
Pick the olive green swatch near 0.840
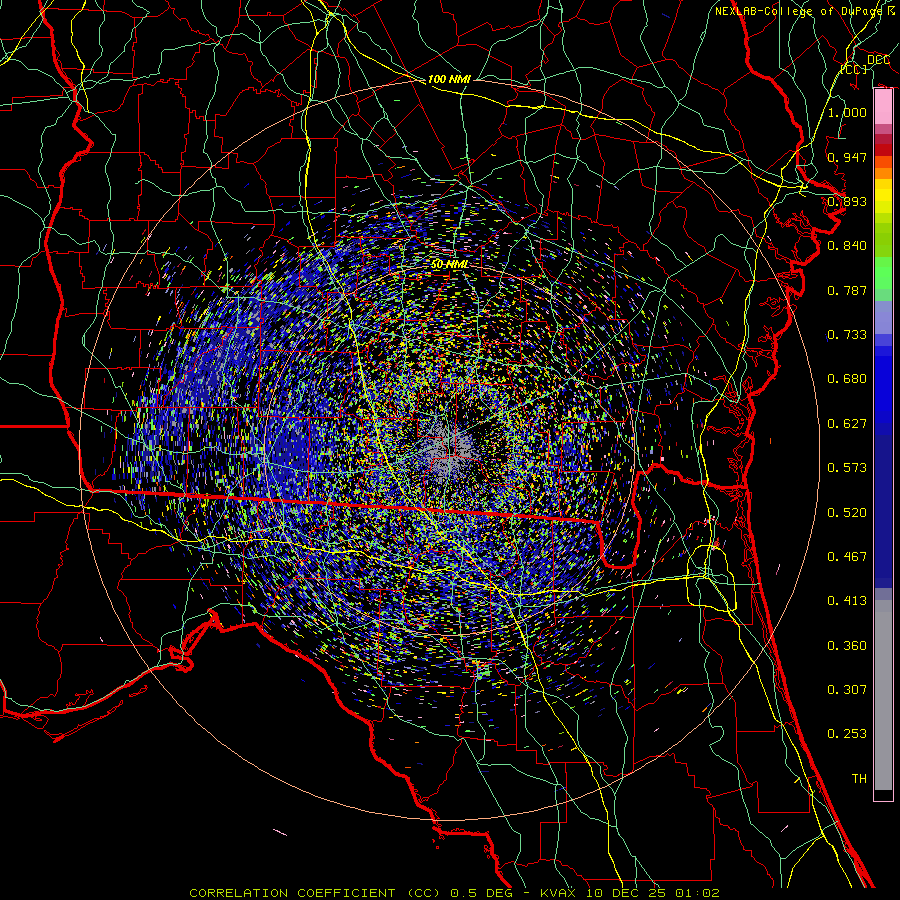pos(883,240)
